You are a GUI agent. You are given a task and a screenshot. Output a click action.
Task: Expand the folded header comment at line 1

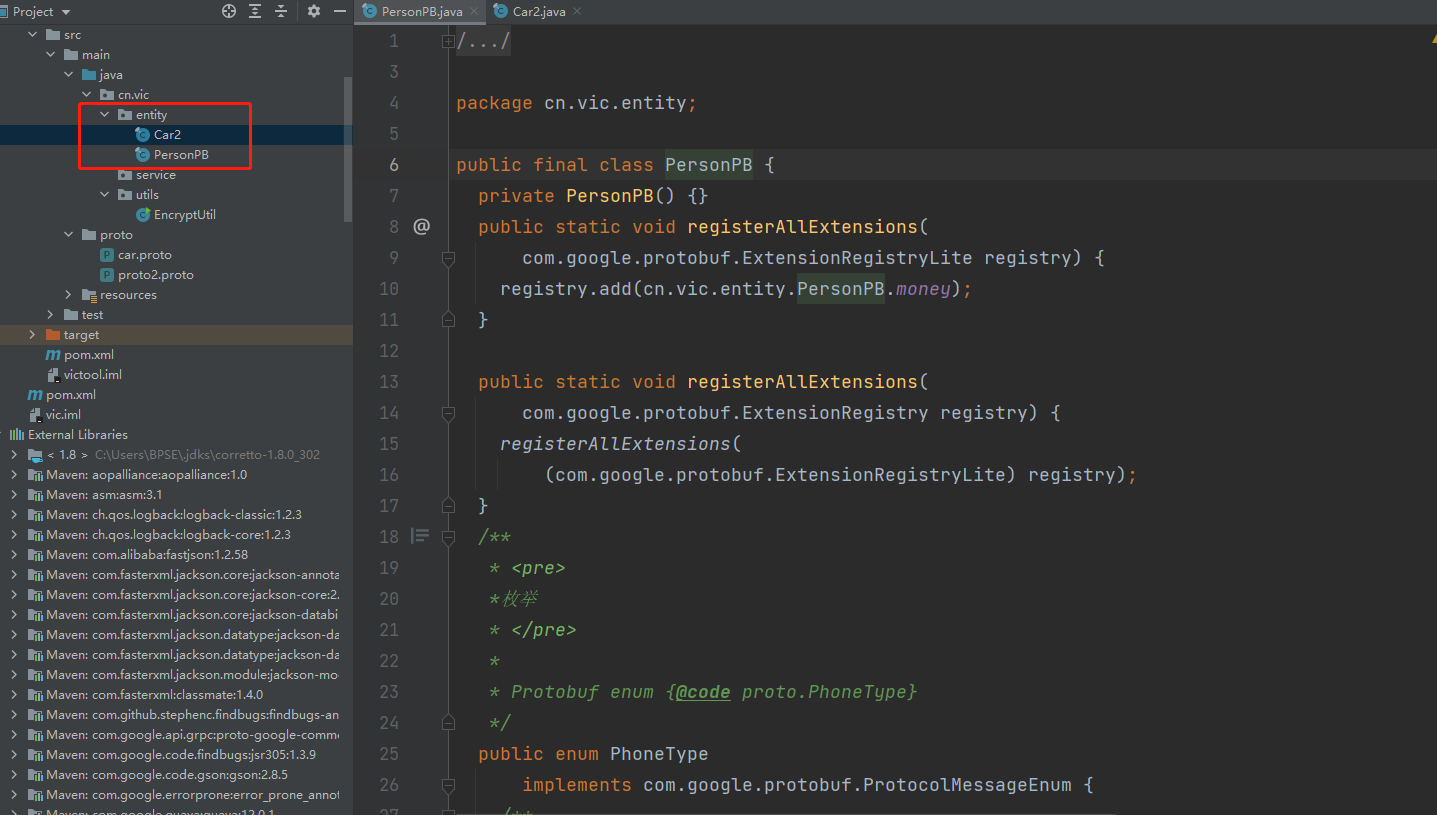[x=448, y=41]
